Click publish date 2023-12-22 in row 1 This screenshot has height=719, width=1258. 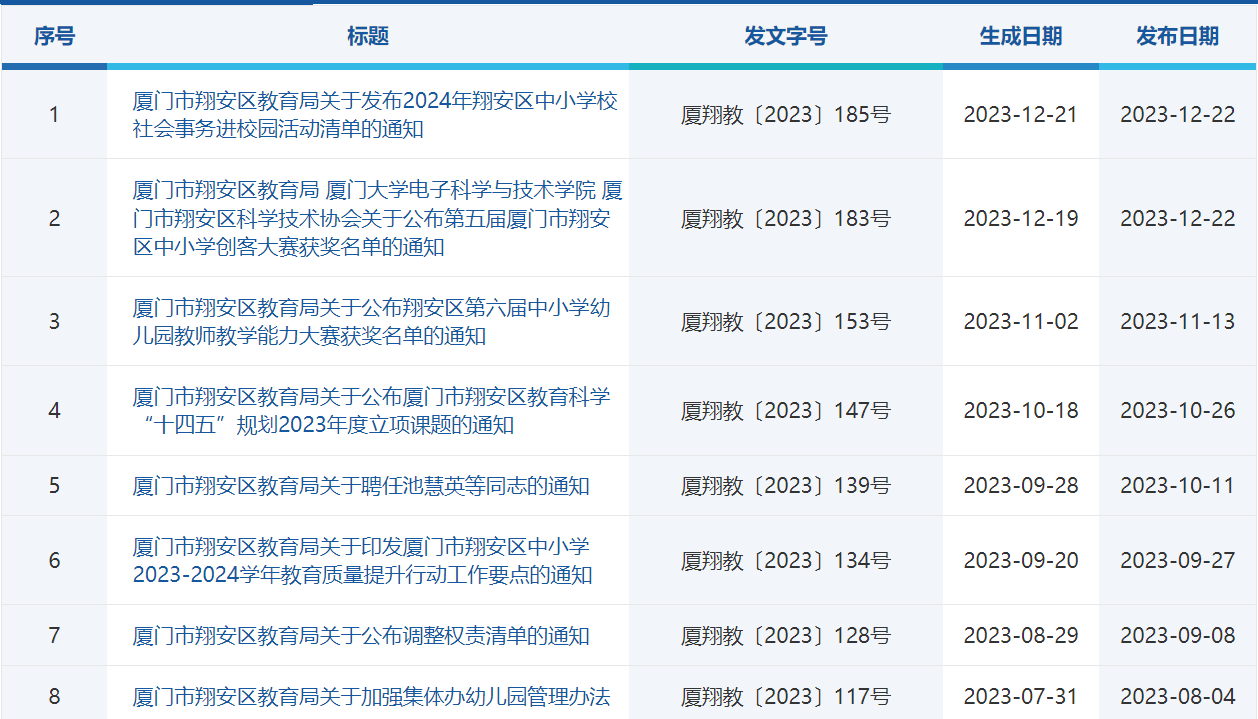click(1178, 115)
